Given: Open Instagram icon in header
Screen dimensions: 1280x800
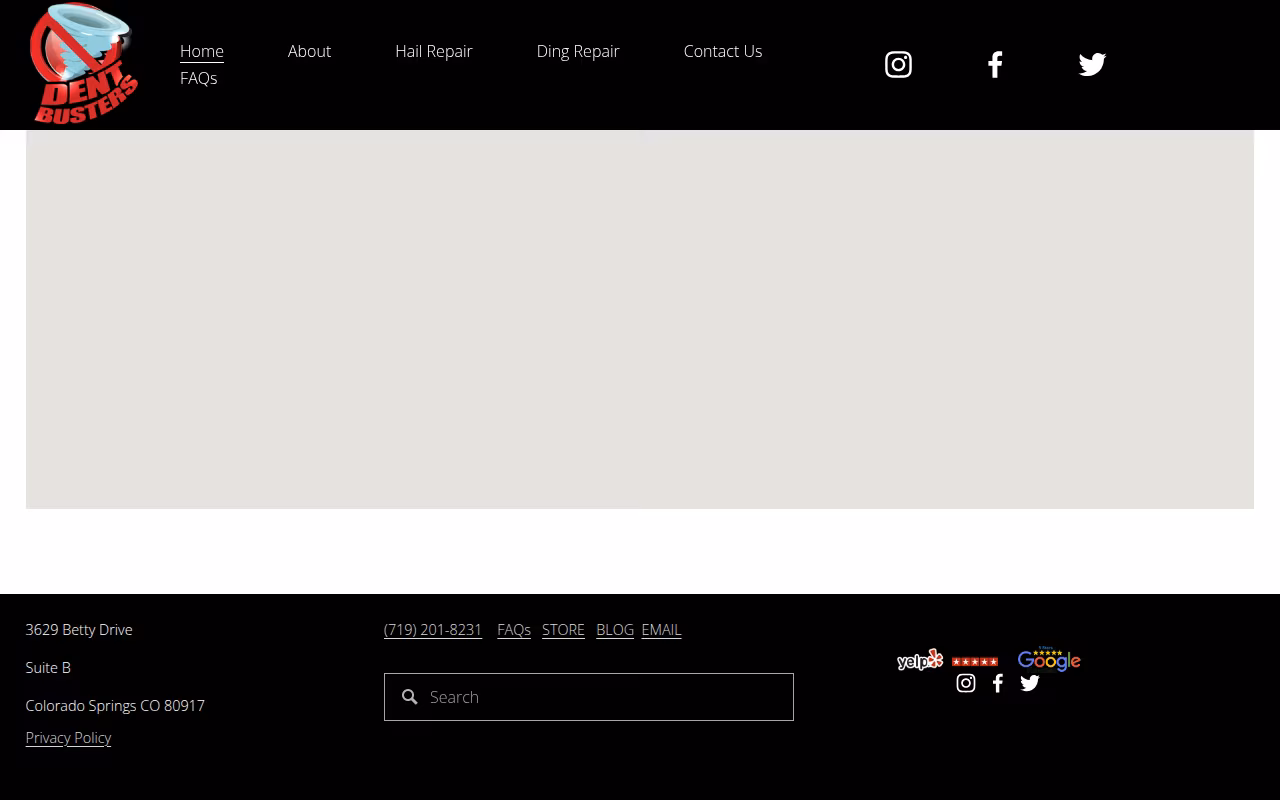Looking at the screenshot, I should tap(898, 65).
